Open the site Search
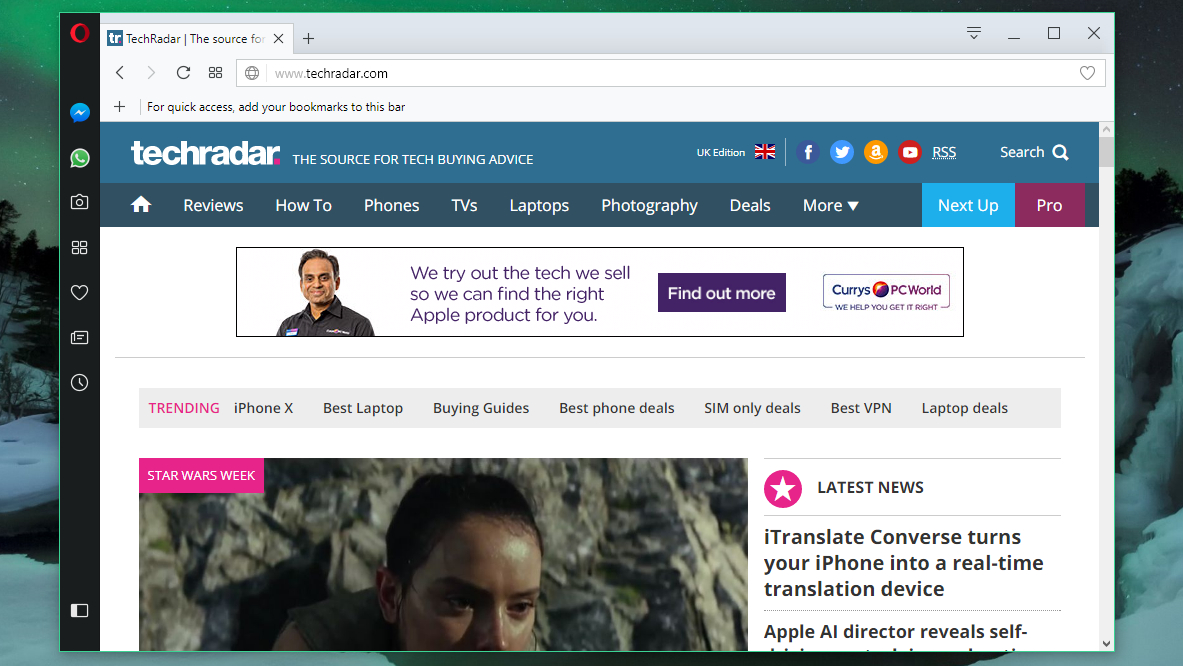The image size is (1183, 666). 1034,152
